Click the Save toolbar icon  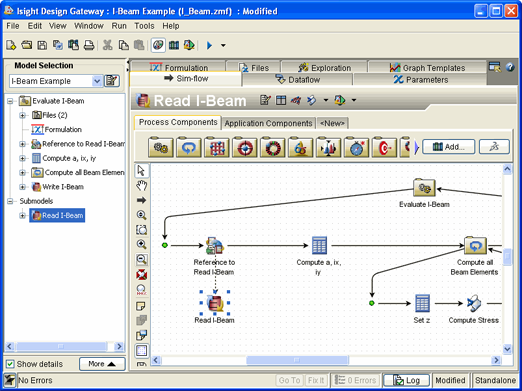(42, 45)
